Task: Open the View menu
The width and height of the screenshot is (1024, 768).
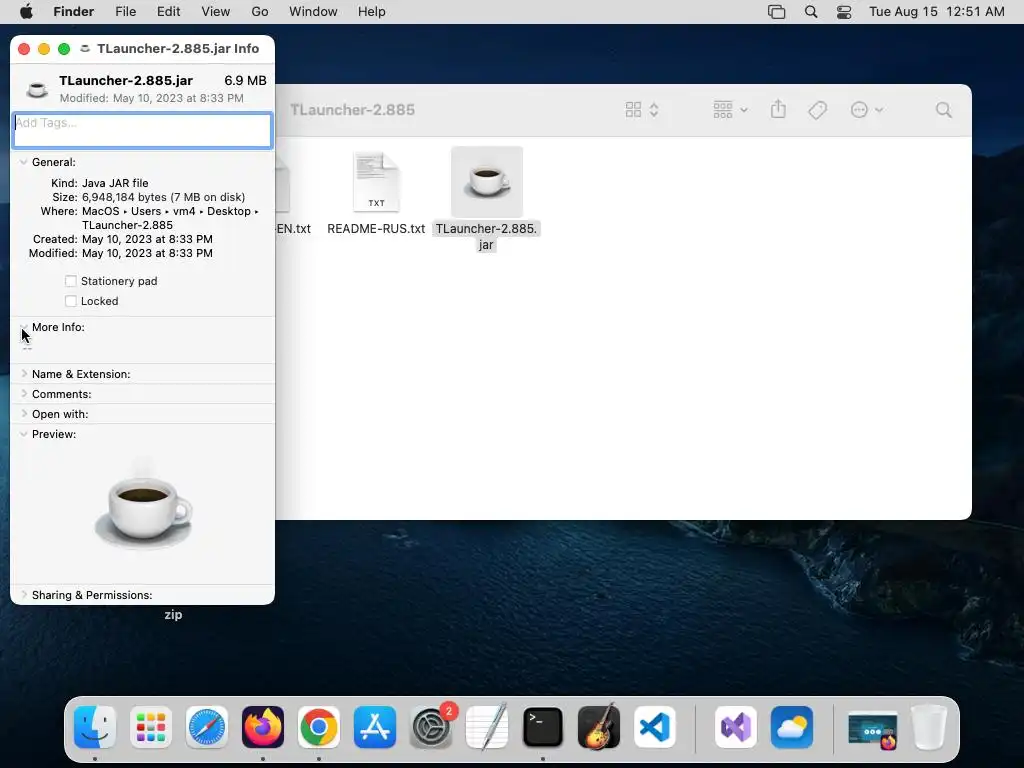Action: point(216,12)
